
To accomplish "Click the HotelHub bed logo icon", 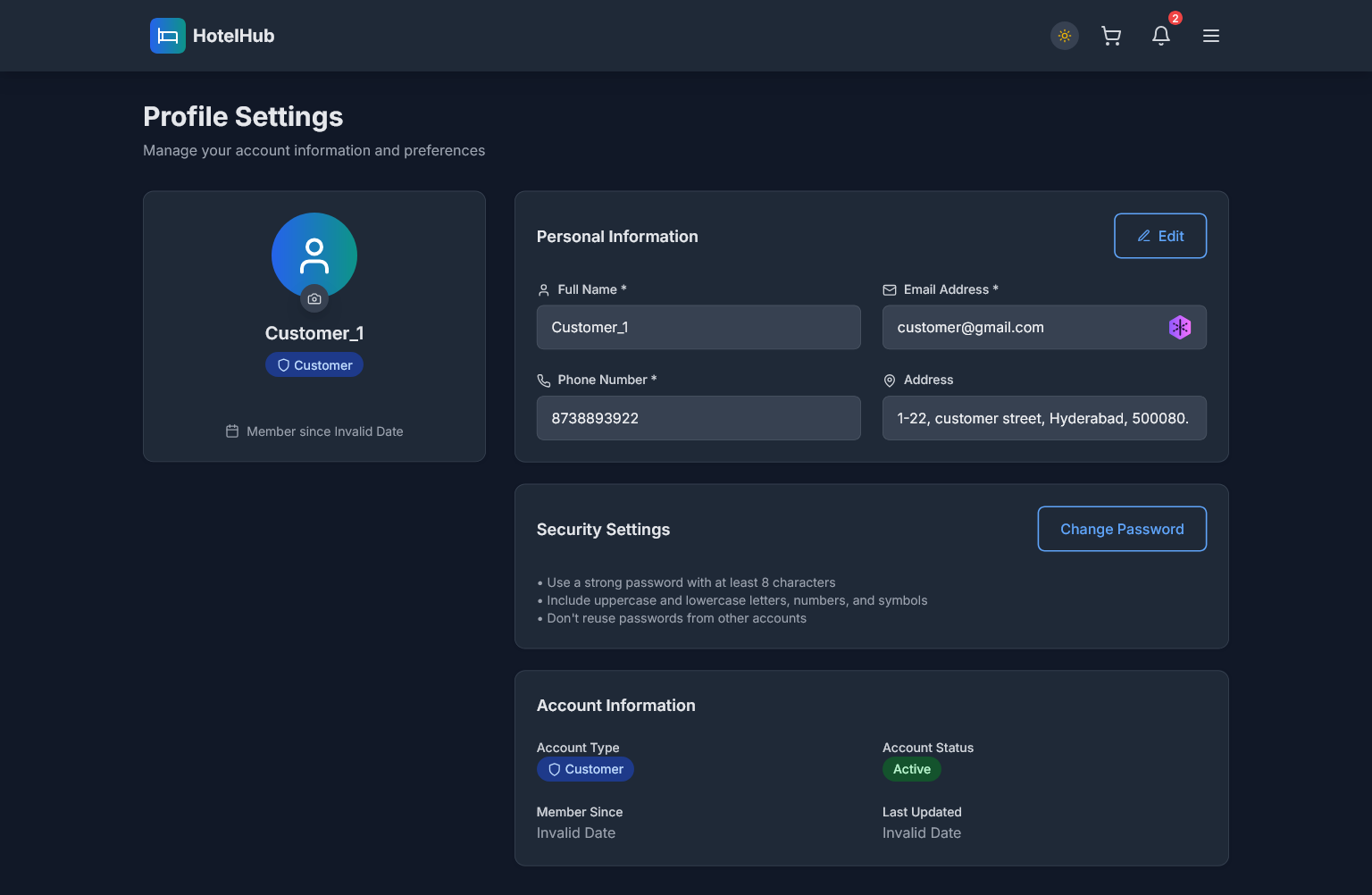I will 168,36.
